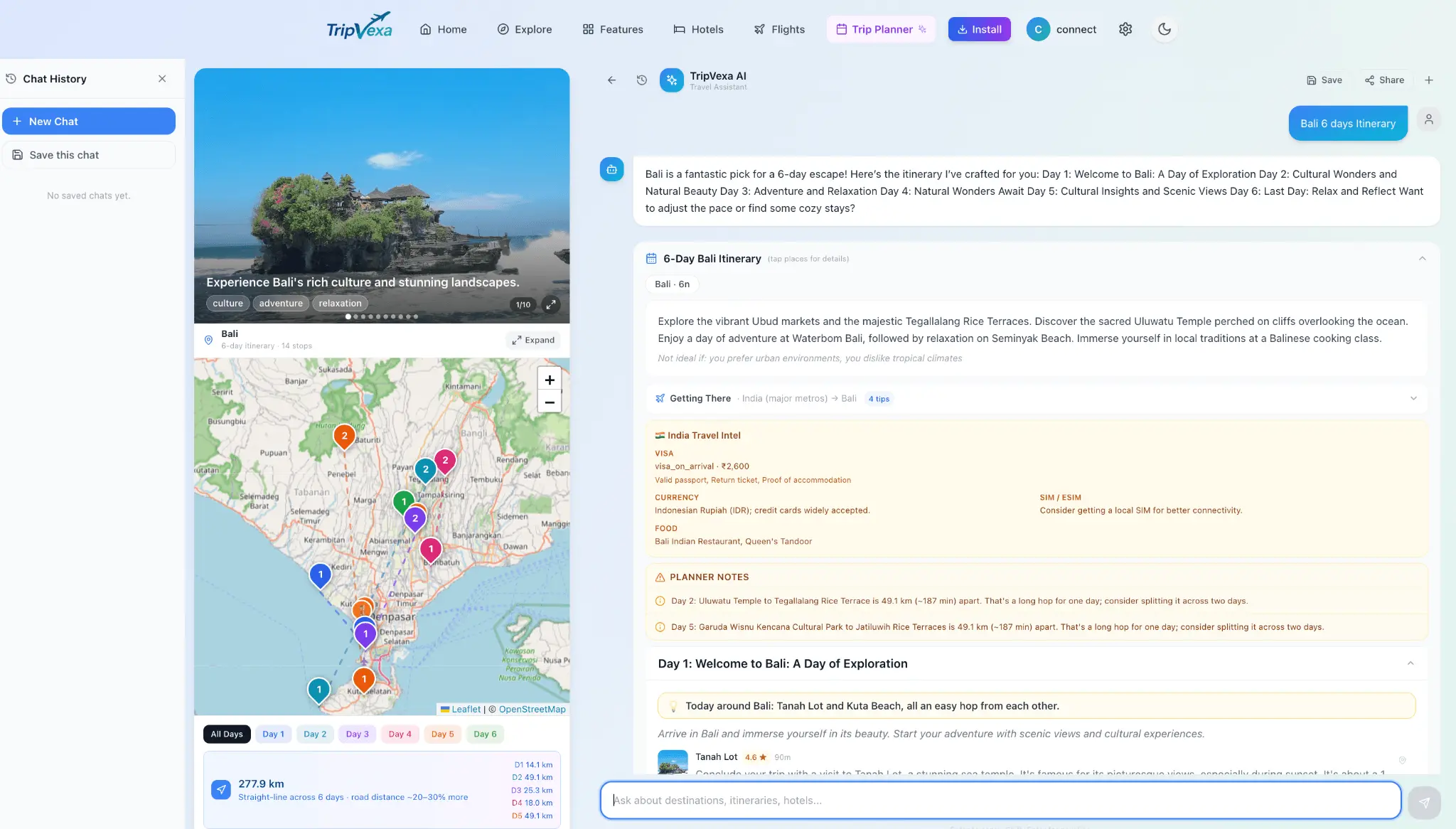Filter map to Day 6
Viewport: 1456px width, 829px height.
(485, 734)
